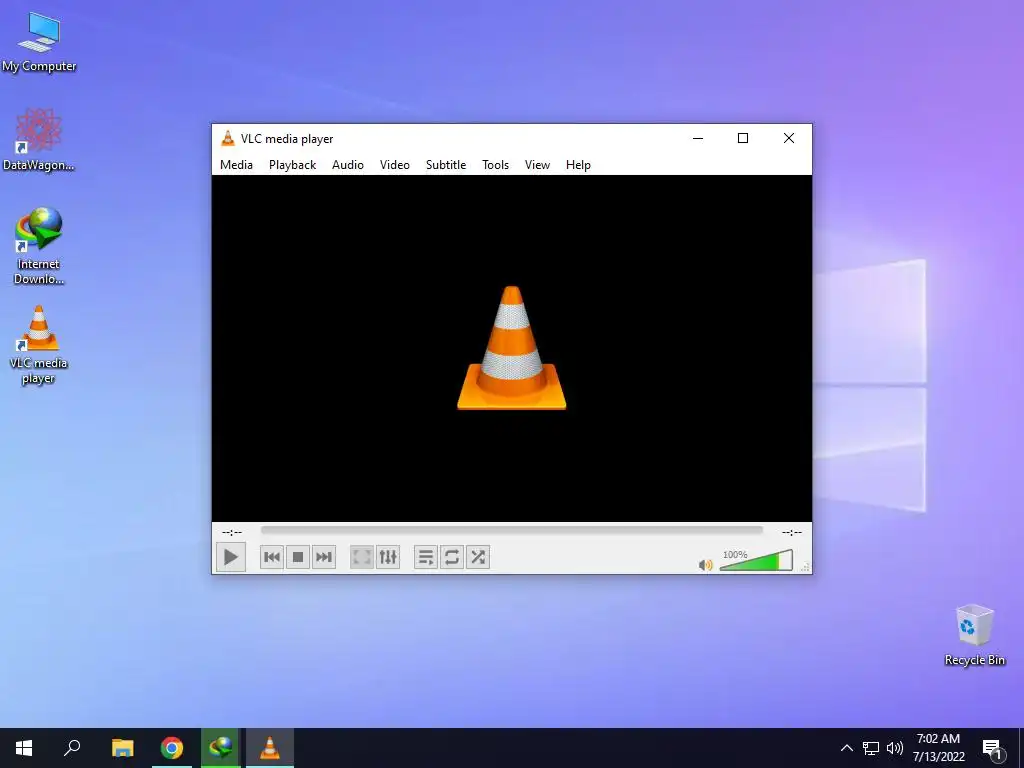
Task: Close the VLC media player window
Action: pos(789,138)
